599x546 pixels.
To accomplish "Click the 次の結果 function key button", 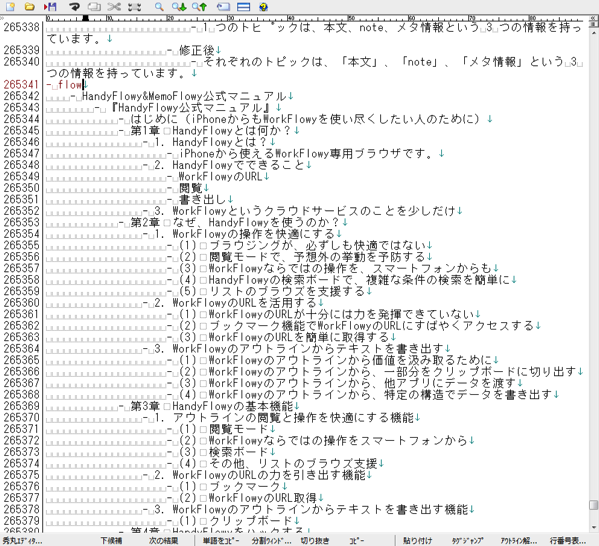I will [164, 541].
